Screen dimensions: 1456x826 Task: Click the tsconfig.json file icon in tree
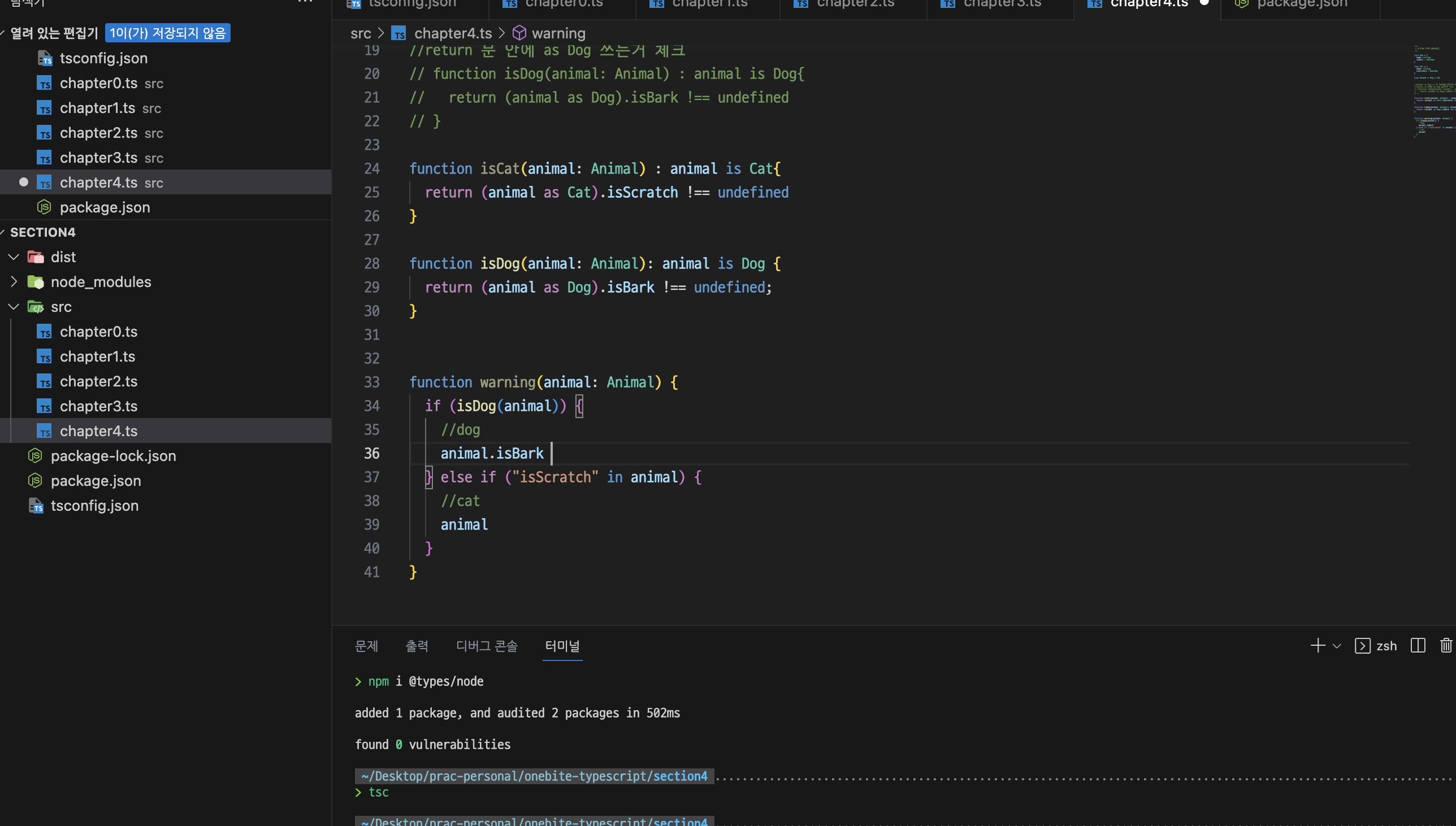[x=36, y=506]
